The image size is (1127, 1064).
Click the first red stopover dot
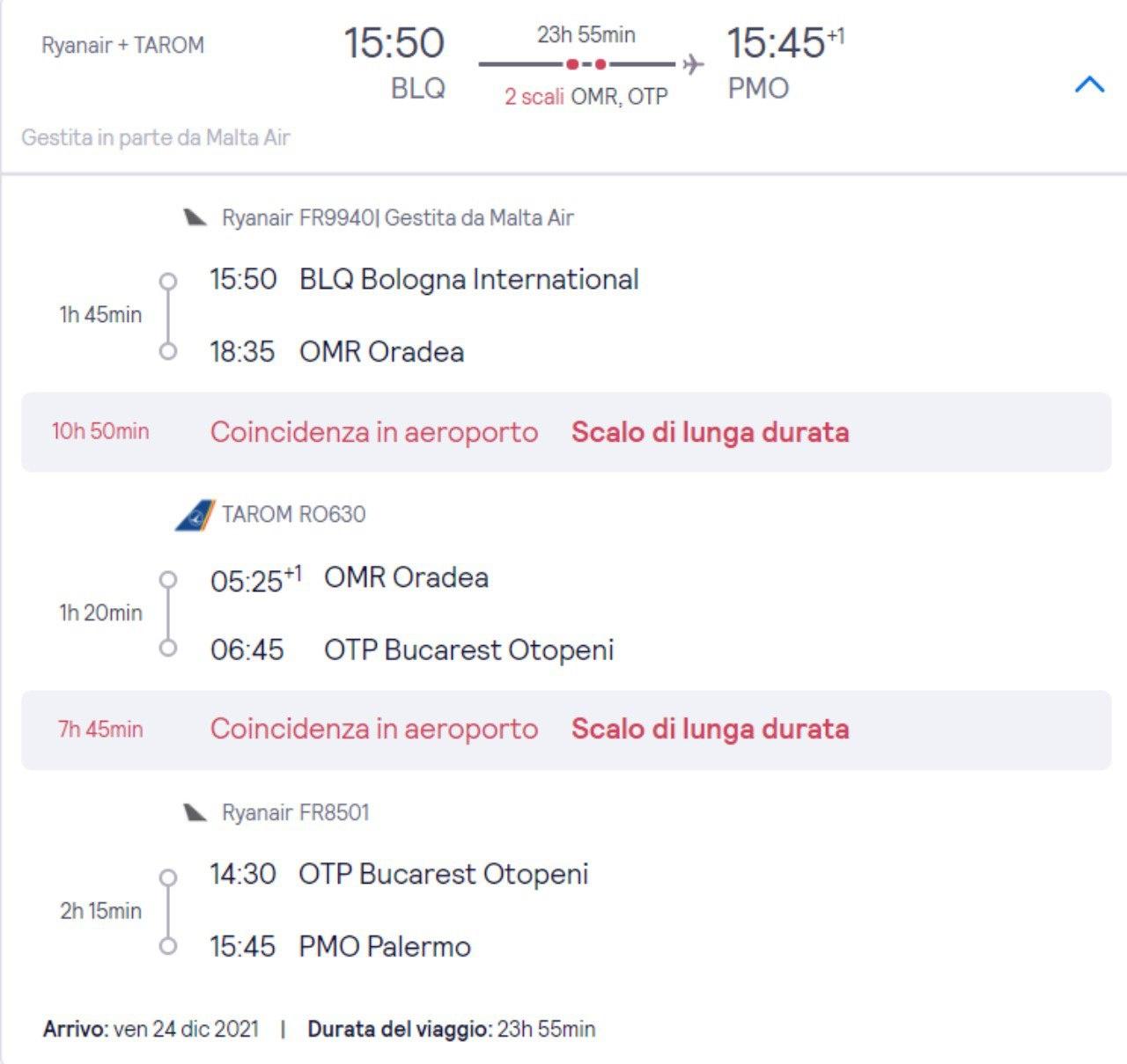572,64
